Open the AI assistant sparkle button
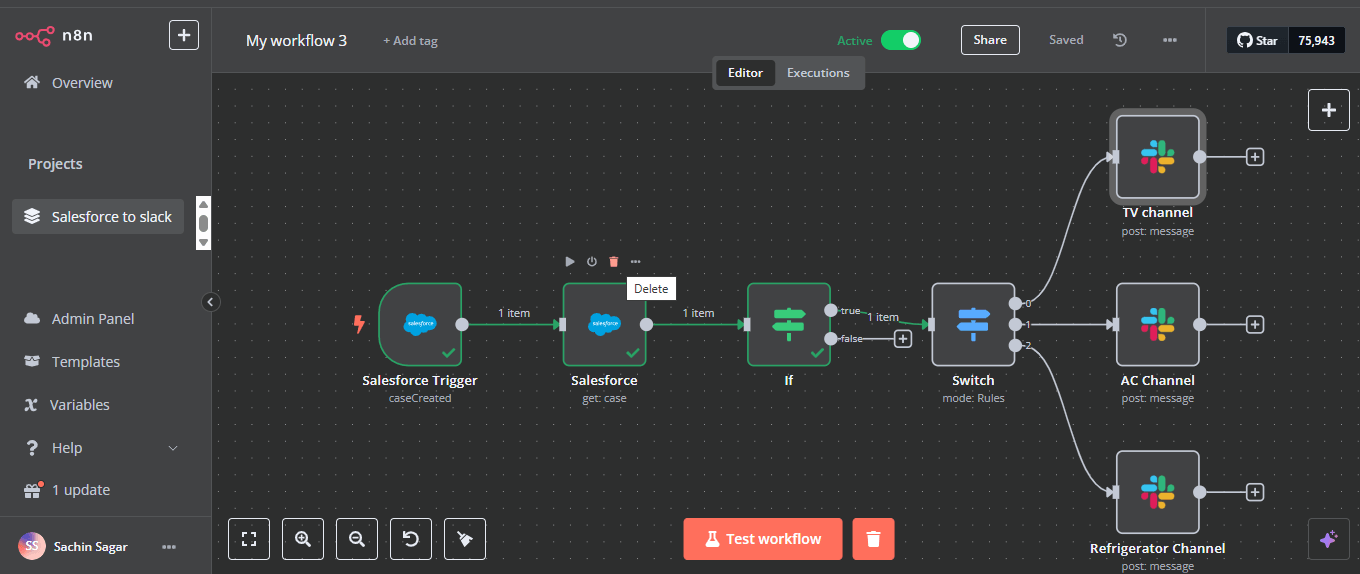Viewport: 1360px width, 574px height. coord(1328,539)
